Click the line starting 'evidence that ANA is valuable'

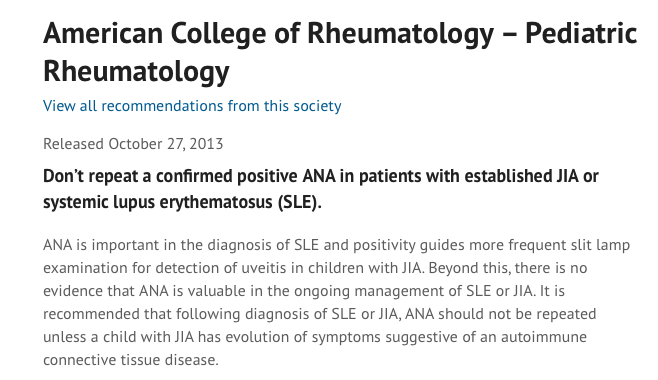point(304,291)
